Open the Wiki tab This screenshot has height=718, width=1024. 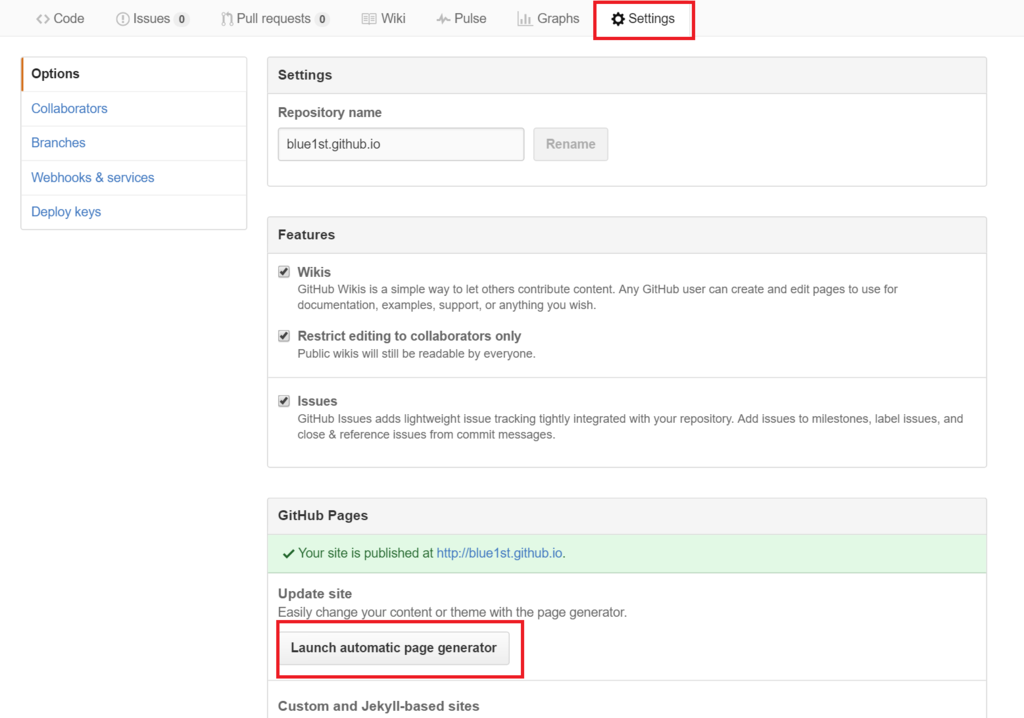pos(384,19)
